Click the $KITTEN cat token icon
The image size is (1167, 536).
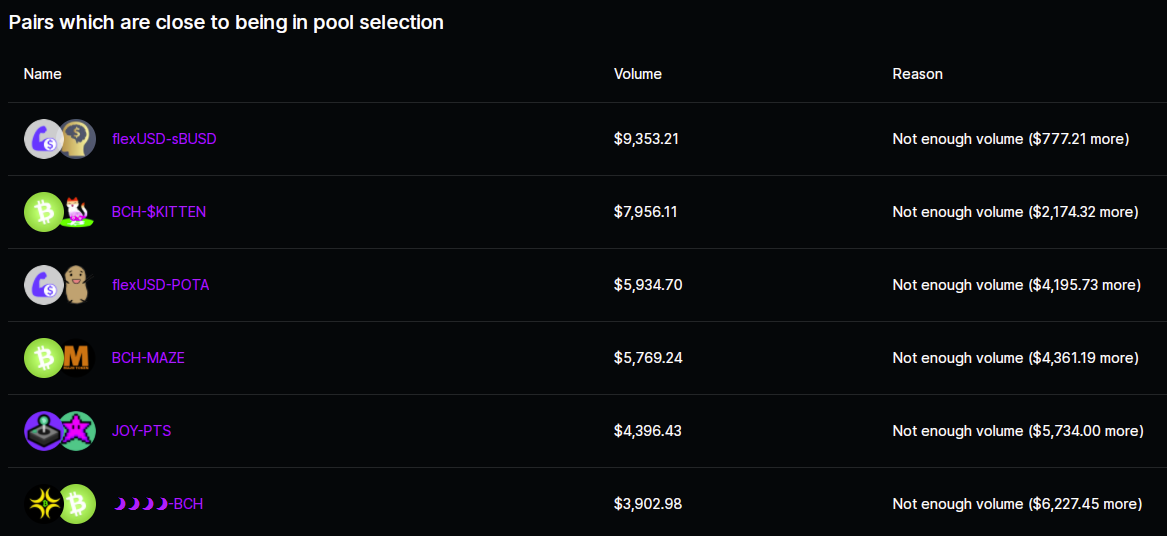pyautogui.click(x=77, y=212)
